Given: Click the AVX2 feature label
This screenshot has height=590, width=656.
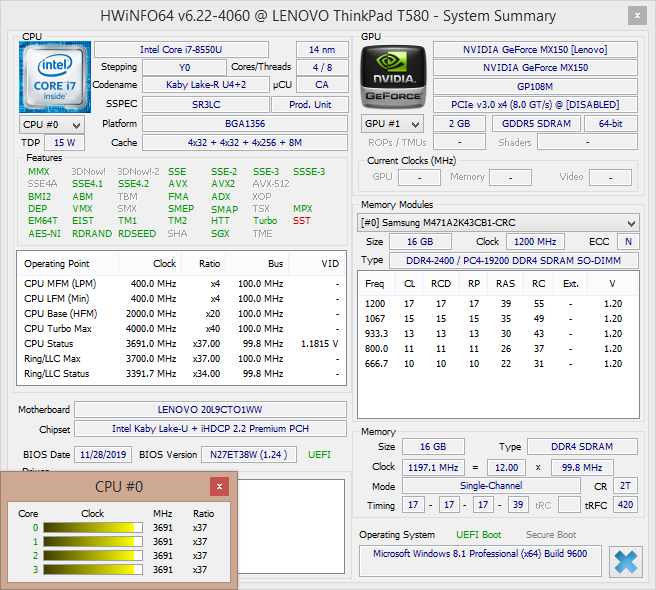Looking at the screenshot, I should click(x=223, y=184).
